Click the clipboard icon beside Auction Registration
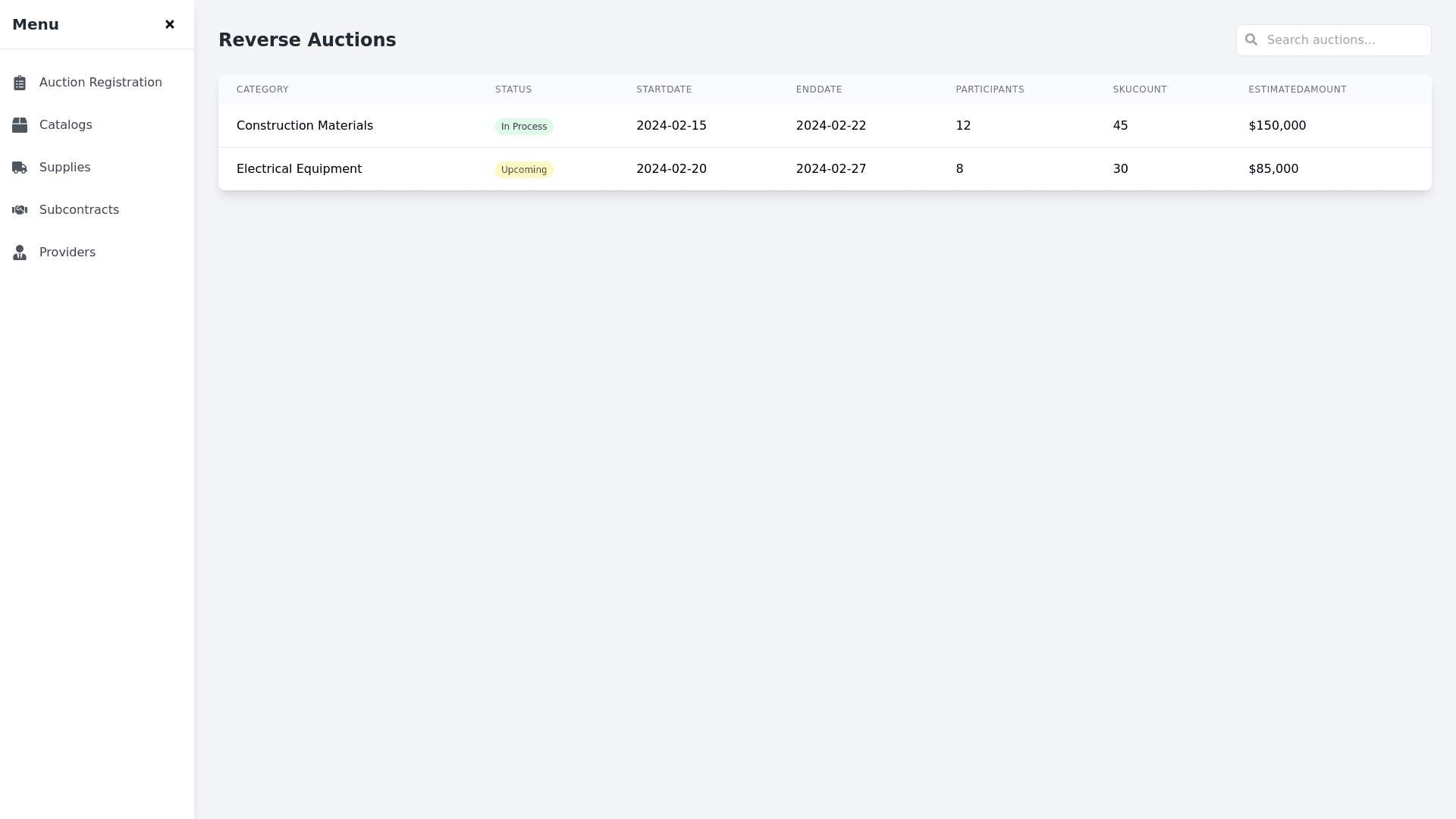1456x819 pixels. pos(20,83)
